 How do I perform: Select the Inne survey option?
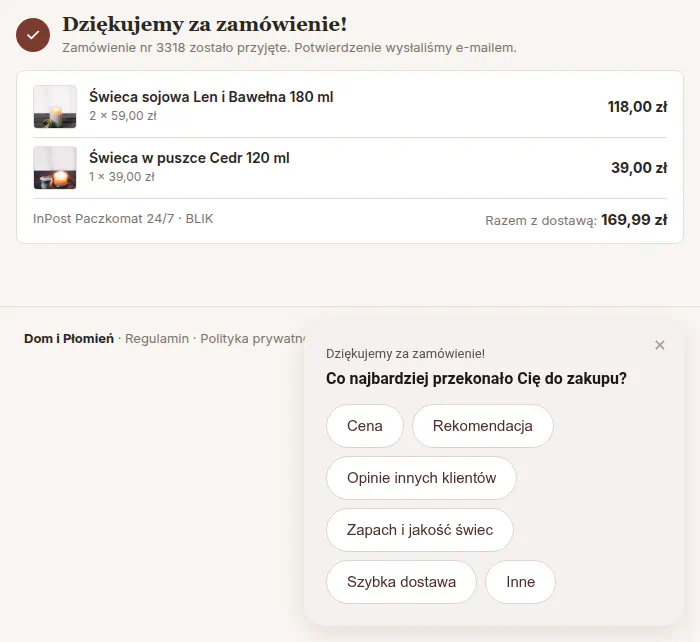point(521,582)
